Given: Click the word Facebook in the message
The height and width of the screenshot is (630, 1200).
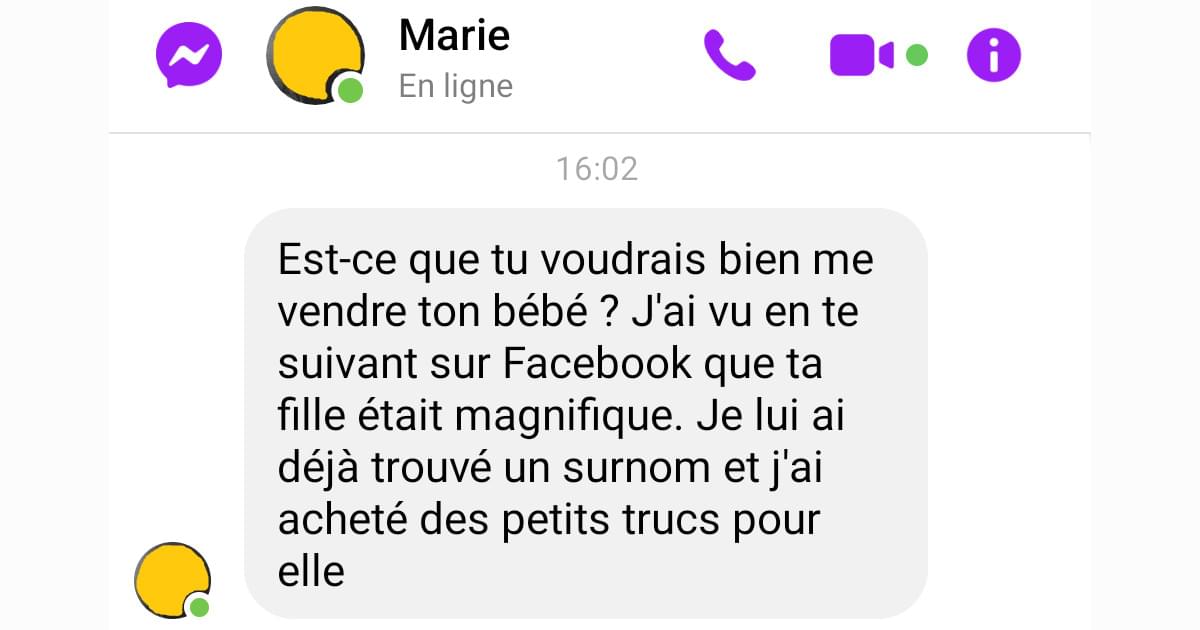Looking at the screenshot, I should pos(596,364).
